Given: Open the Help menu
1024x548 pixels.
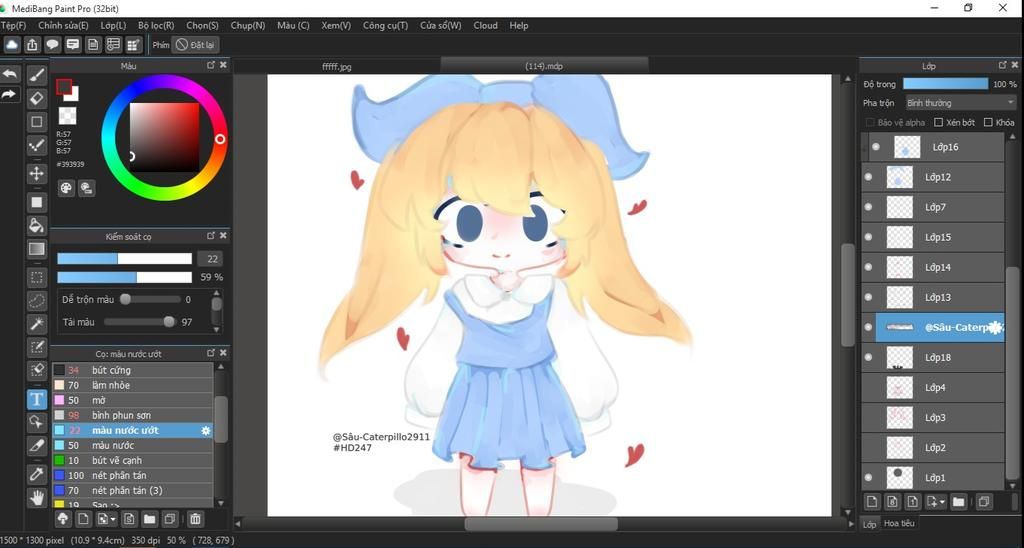Looking at the screenshot, I should 519,25.
